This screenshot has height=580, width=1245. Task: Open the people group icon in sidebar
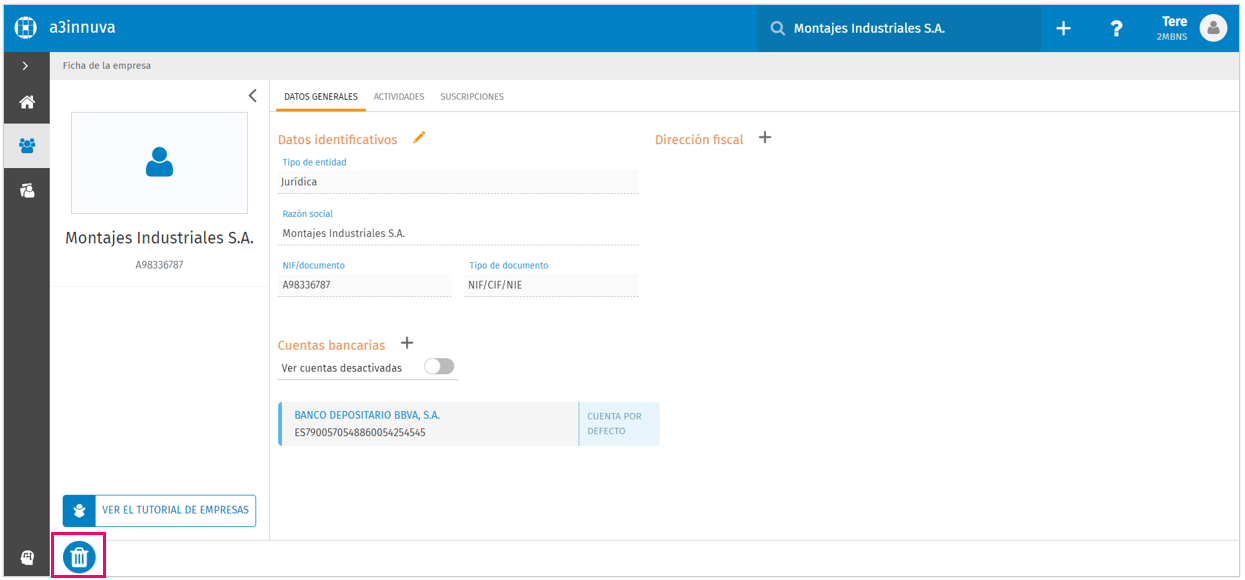27,146
